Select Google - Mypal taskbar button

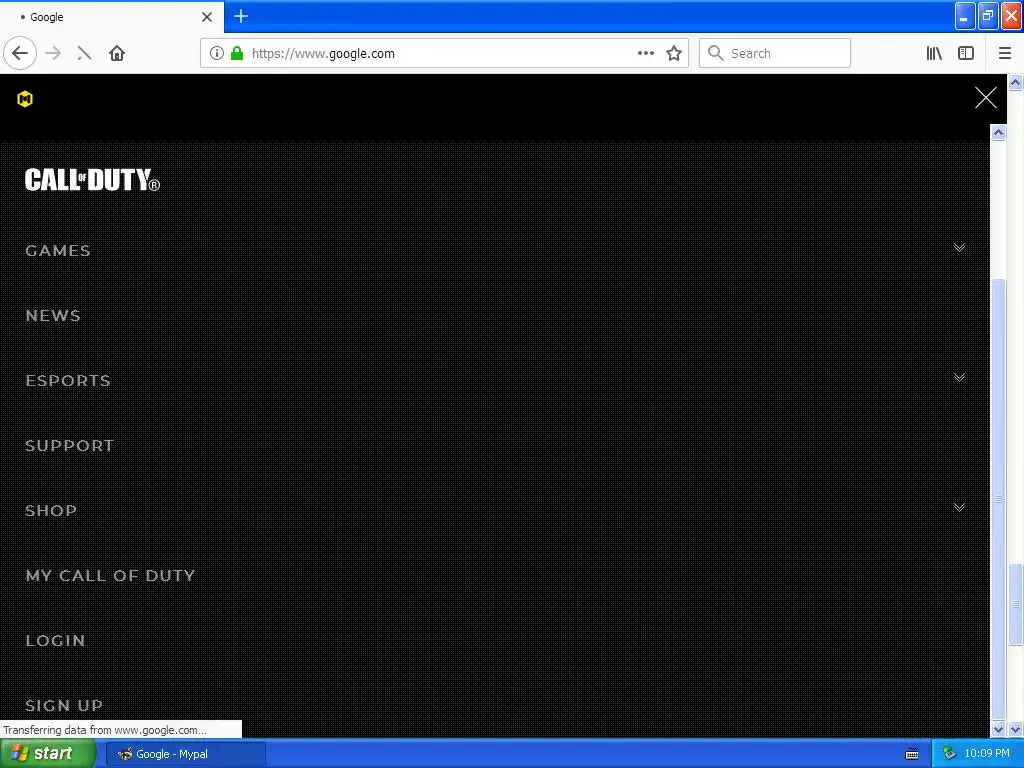click(185, 754)
